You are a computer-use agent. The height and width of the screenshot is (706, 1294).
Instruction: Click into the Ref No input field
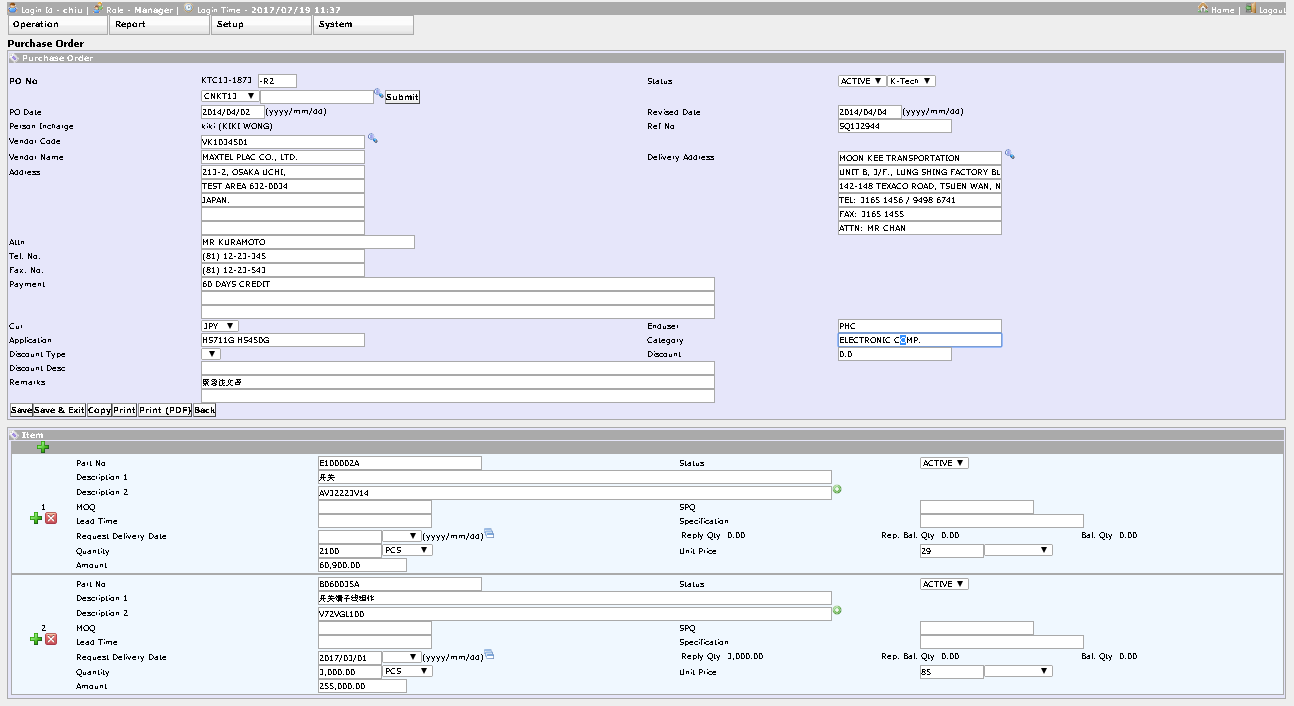[x=894, y=127]
